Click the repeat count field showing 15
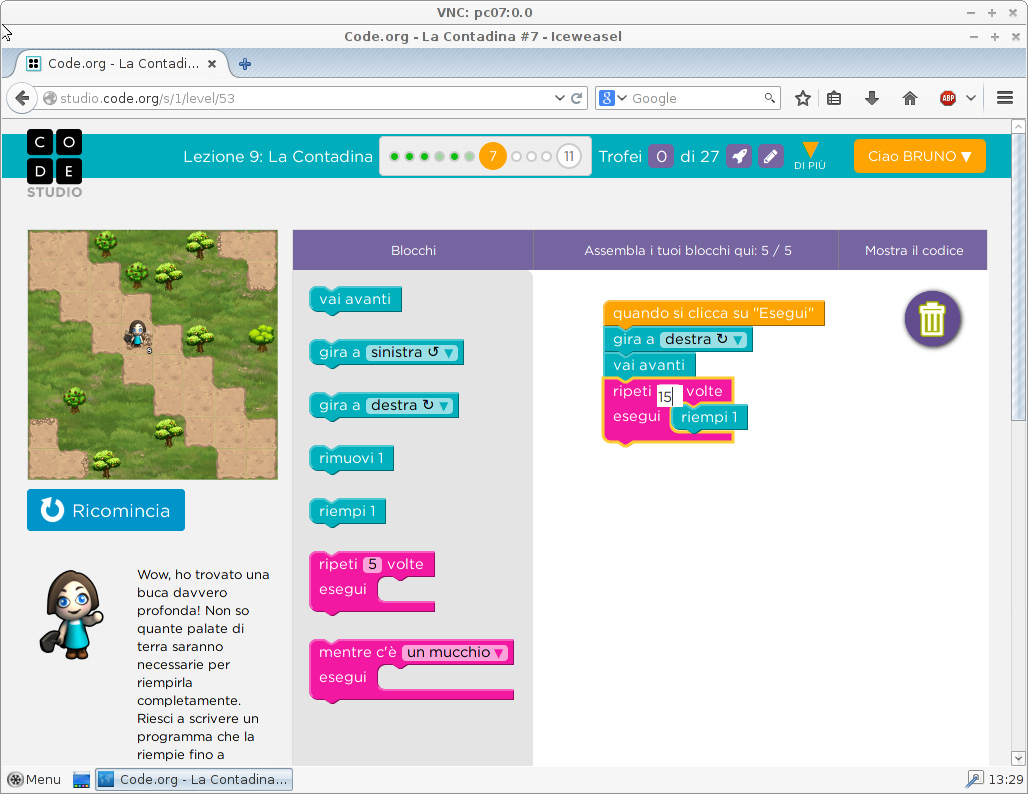The image size is (1028, 794). point(667,397)
